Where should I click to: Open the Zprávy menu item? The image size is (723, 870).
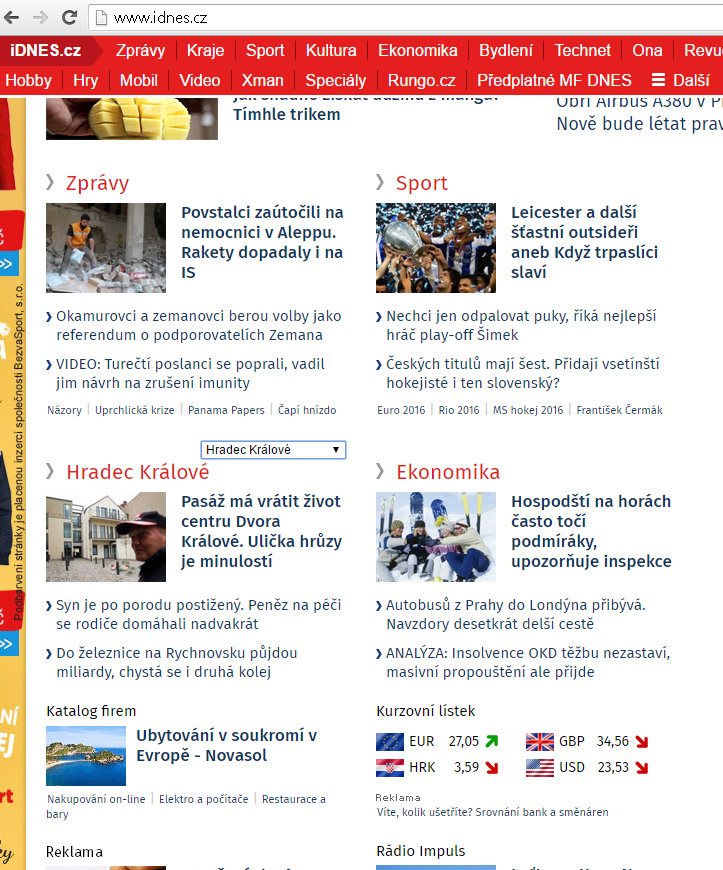point(140,50)
